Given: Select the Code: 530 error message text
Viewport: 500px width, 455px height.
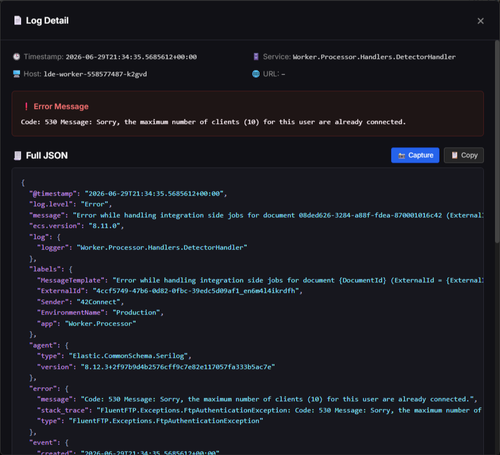Looking at the screenshot, I should 213,122.
